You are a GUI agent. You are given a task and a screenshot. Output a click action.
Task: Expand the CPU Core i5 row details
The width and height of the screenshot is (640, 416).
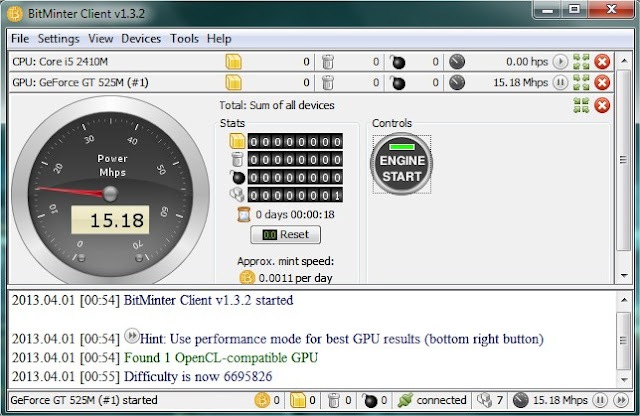581,62
